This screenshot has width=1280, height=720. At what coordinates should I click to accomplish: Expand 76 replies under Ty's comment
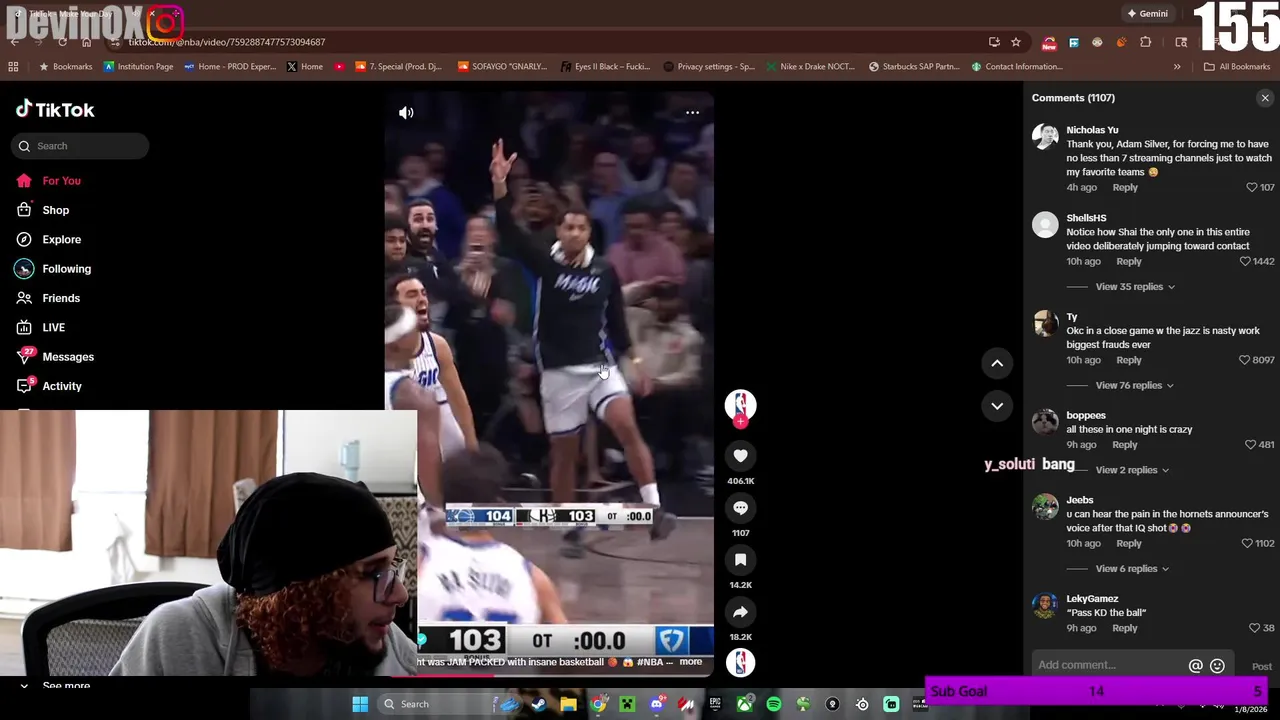tap(1135, 386)
